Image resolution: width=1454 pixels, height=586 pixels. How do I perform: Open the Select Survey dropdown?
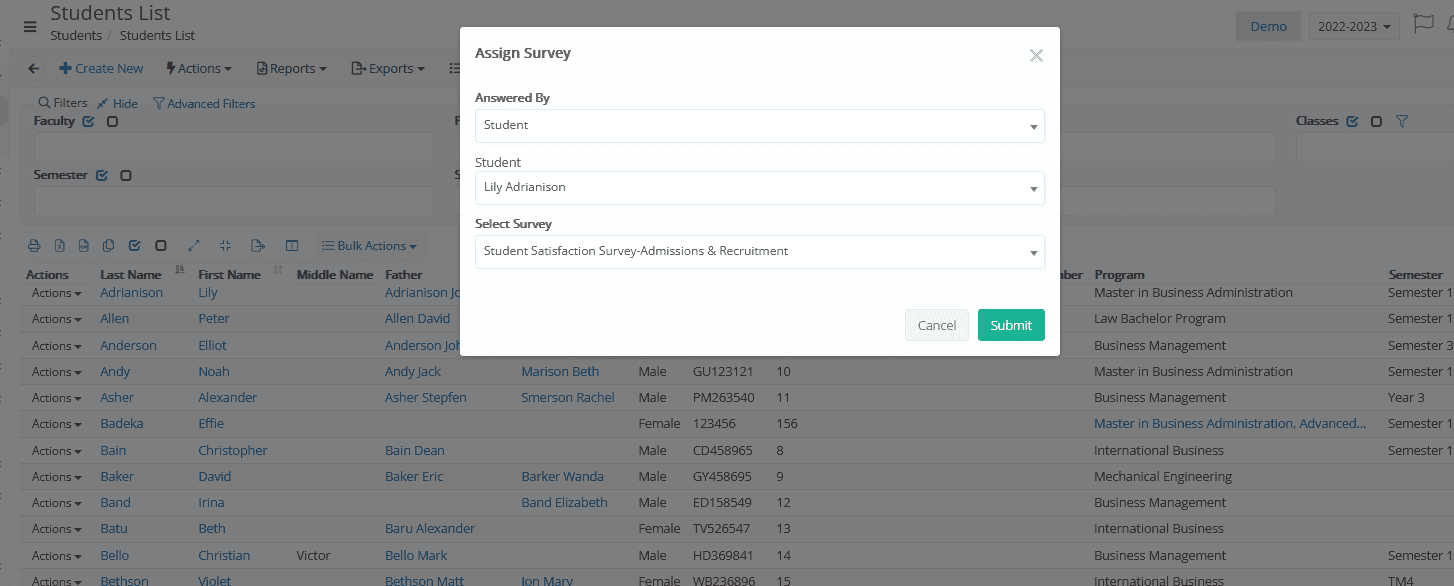[760, 252]
